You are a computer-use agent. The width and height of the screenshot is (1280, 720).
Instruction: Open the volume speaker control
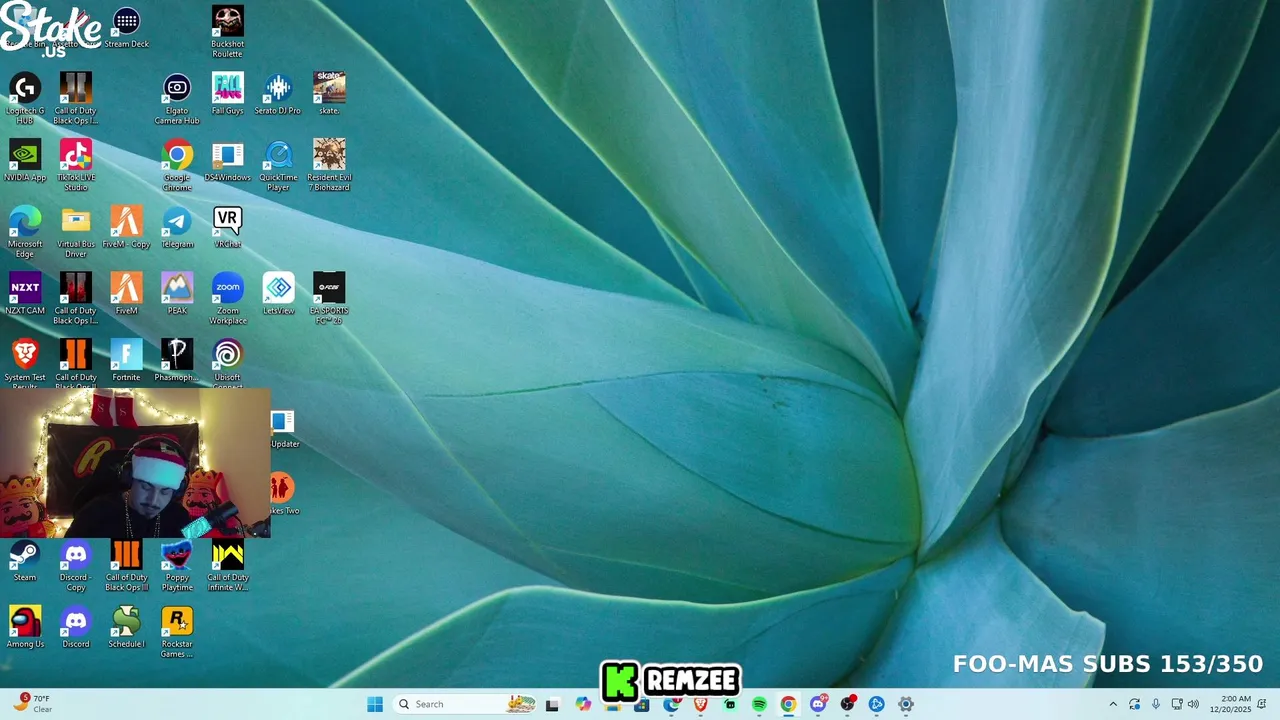coord(1193,704)
